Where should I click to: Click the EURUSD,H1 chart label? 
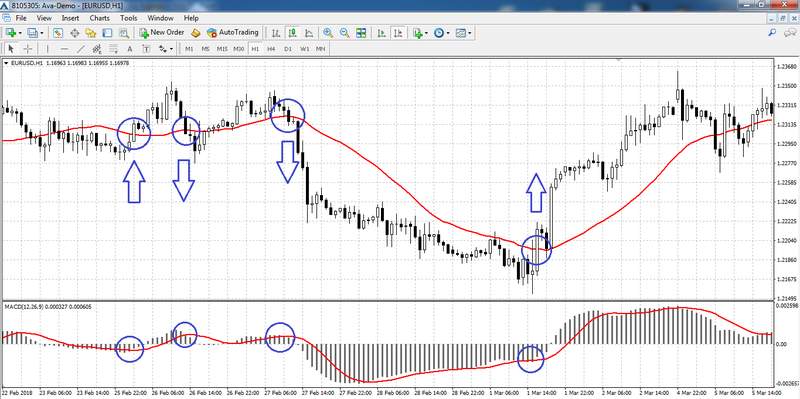point(26,63)
